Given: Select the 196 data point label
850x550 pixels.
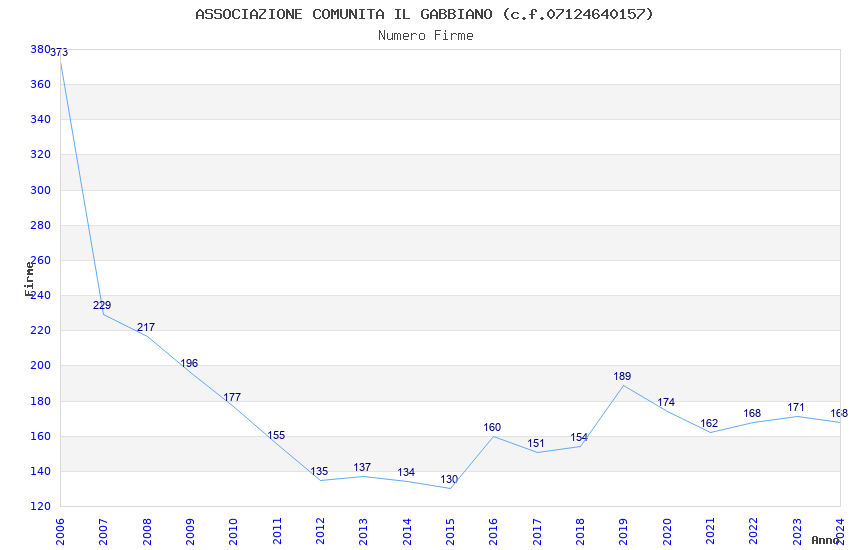Looking at the screenshot, I should 189,363.
